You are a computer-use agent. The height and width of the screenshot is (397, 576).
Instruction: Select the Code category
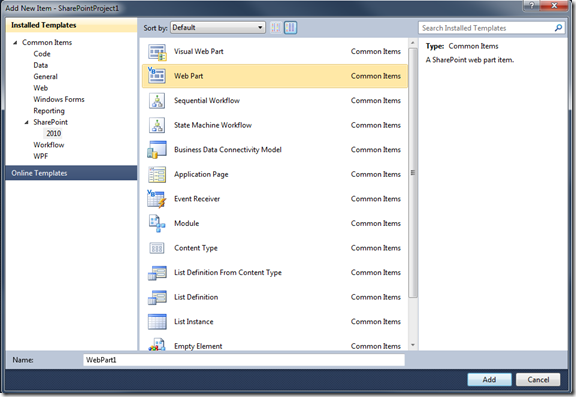coord(42,54)
